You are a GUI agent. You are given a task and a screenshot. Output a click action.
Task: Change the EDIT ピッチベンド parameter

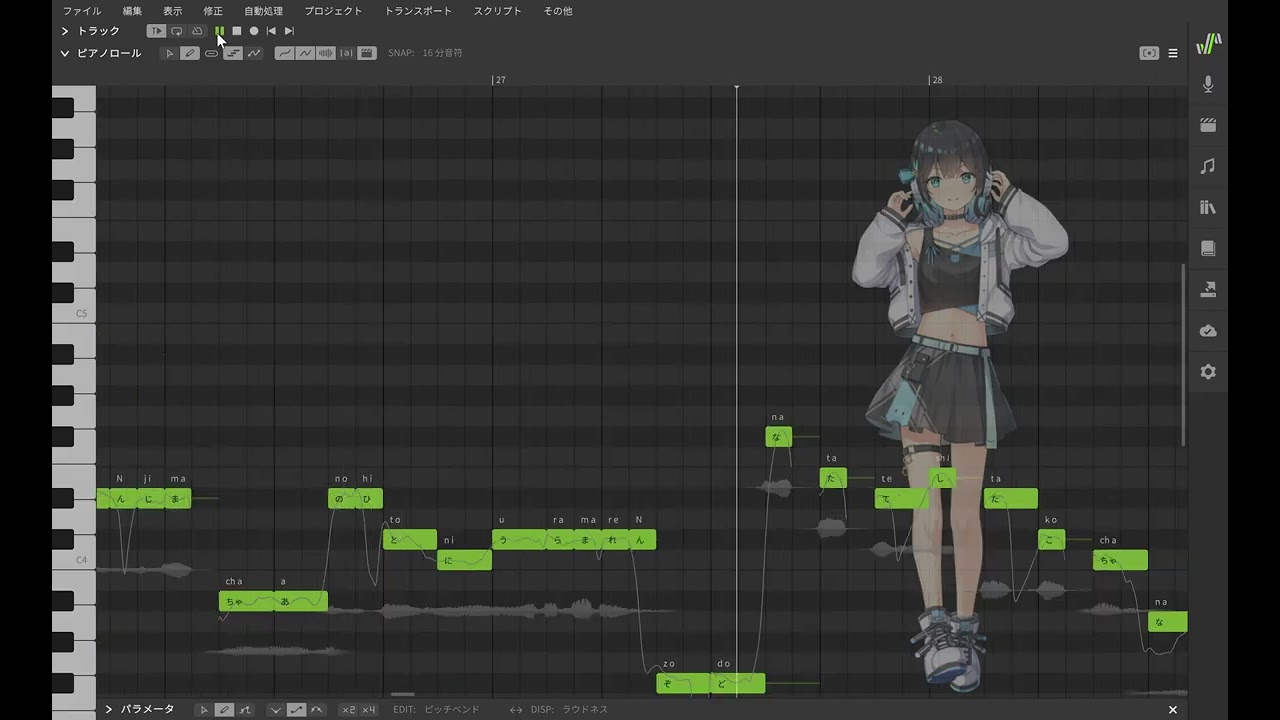point(451,709)
